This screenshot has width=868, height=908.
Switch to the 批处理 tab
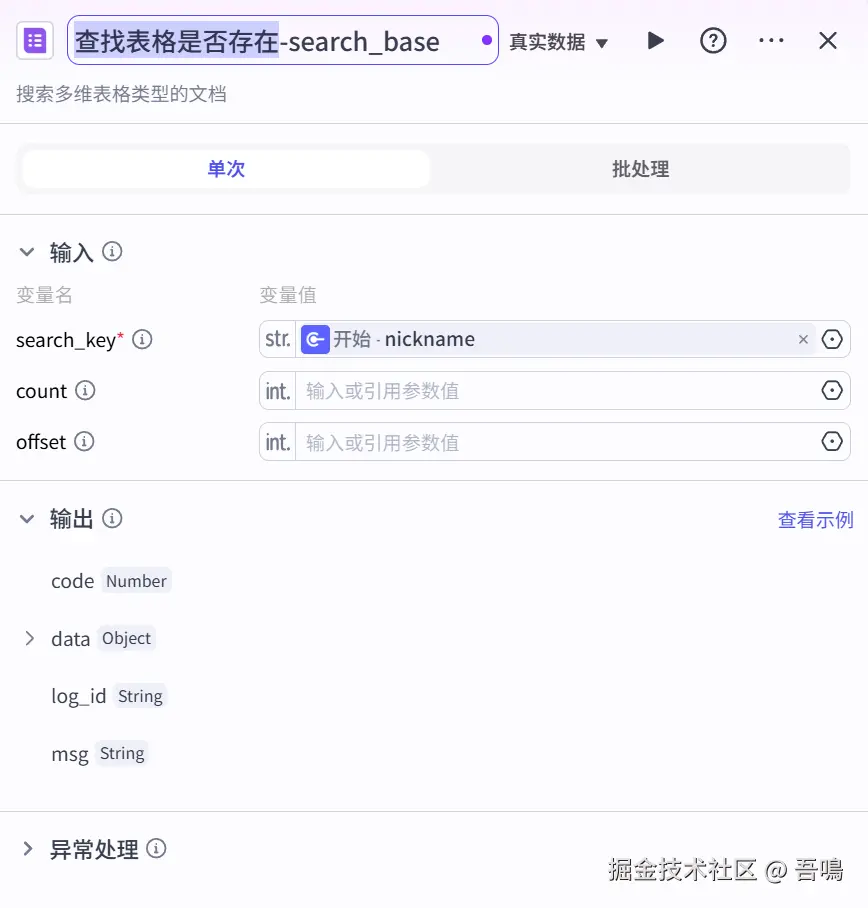(640, 169)
